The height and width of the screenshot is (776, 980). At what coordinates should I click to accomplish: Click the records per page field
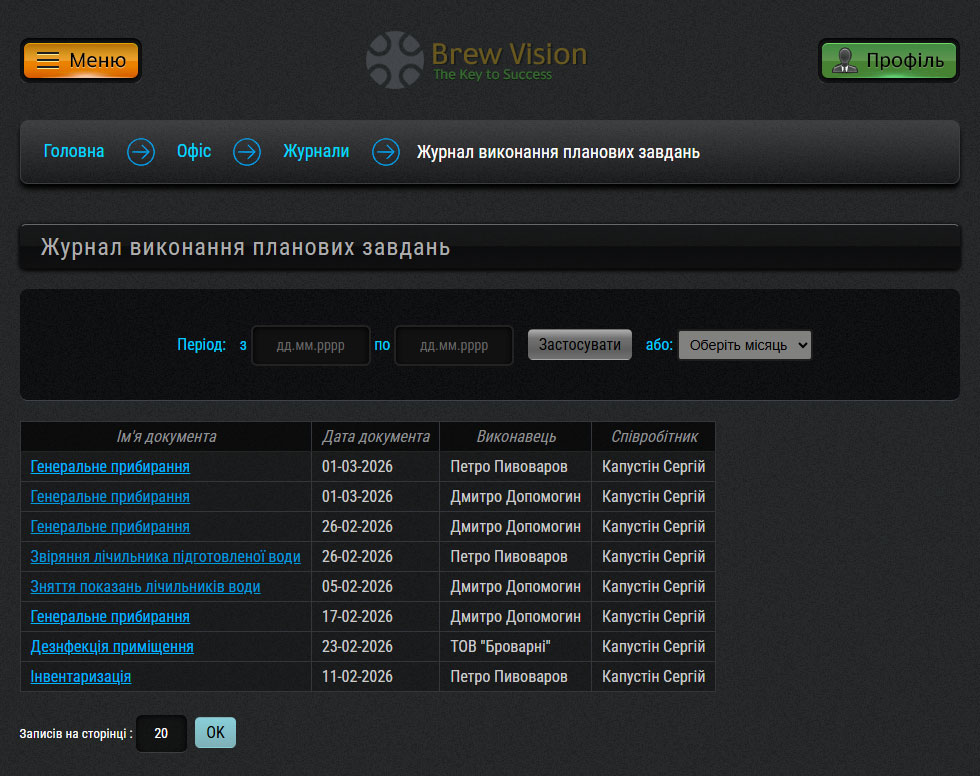click(x=161, y=733)
